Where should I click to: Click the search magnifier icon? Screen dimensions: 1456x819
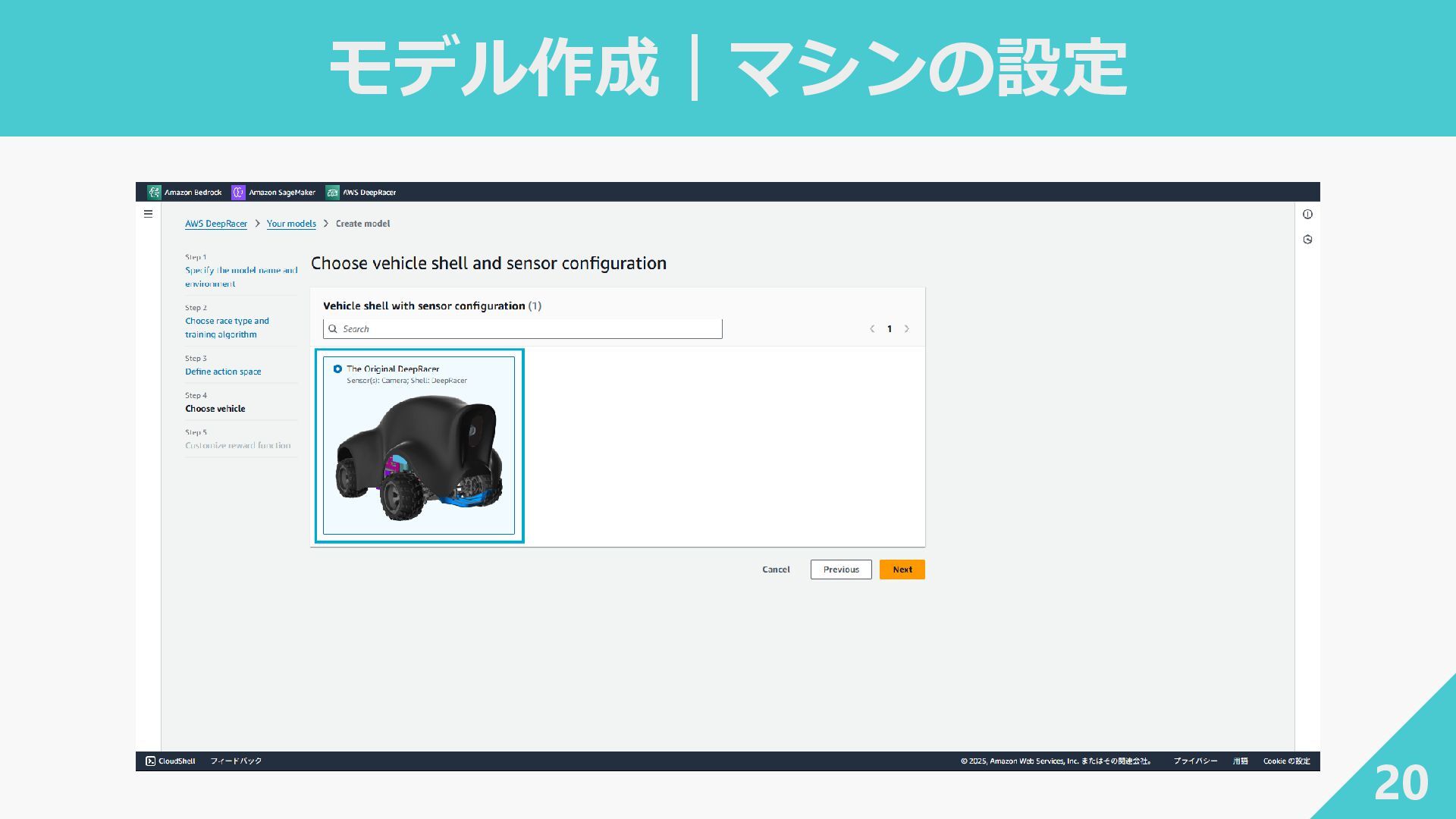(x=333, y=329)
